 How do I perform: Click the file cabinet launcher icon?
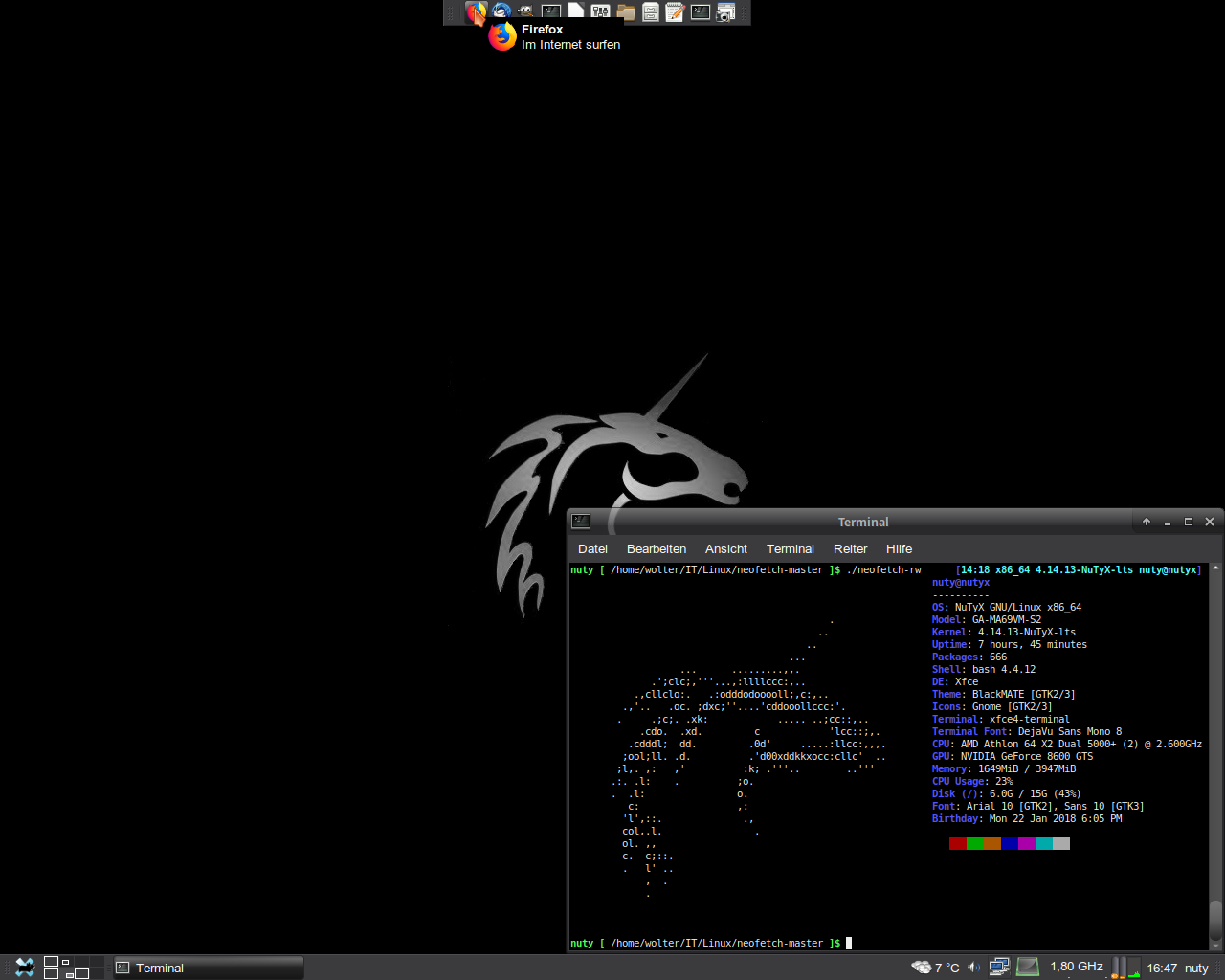click(x=650, y=11)
